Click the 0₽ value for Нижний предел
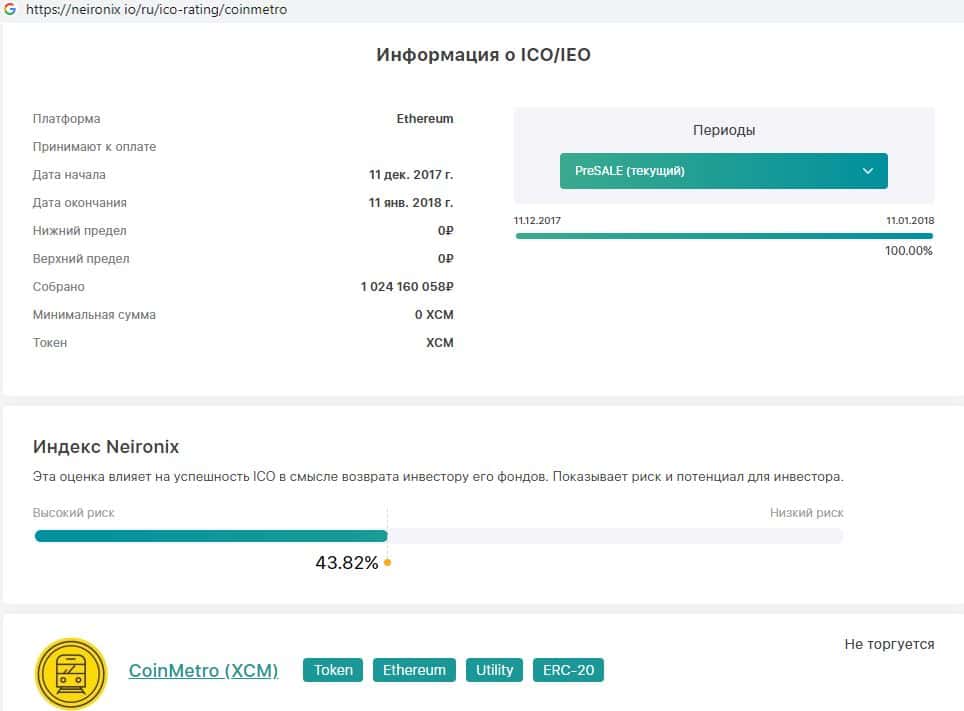The height and width of the screenshot is (711, 964). pos(446,231)
